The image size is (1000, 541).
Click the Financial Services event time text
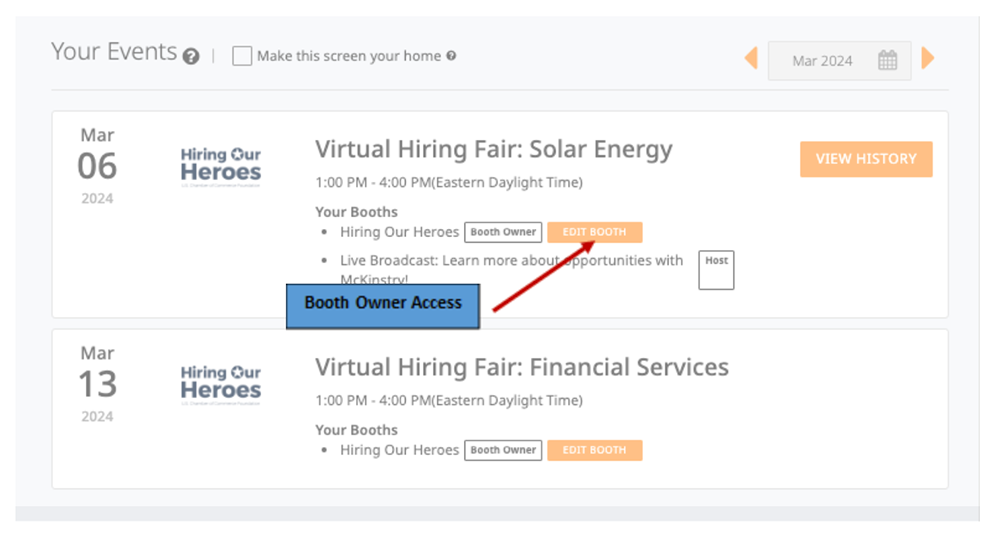449,401
